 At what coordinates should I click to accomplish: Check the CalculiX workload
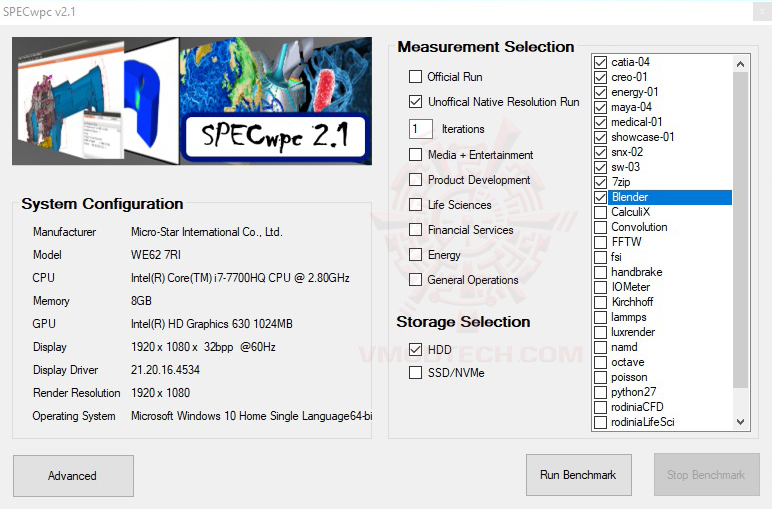(x=600, y=212)
